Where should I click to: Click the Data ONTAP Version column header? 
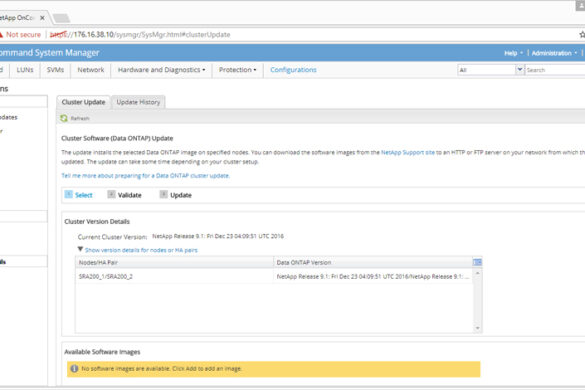pyautogui.click(x=373, y=262)
